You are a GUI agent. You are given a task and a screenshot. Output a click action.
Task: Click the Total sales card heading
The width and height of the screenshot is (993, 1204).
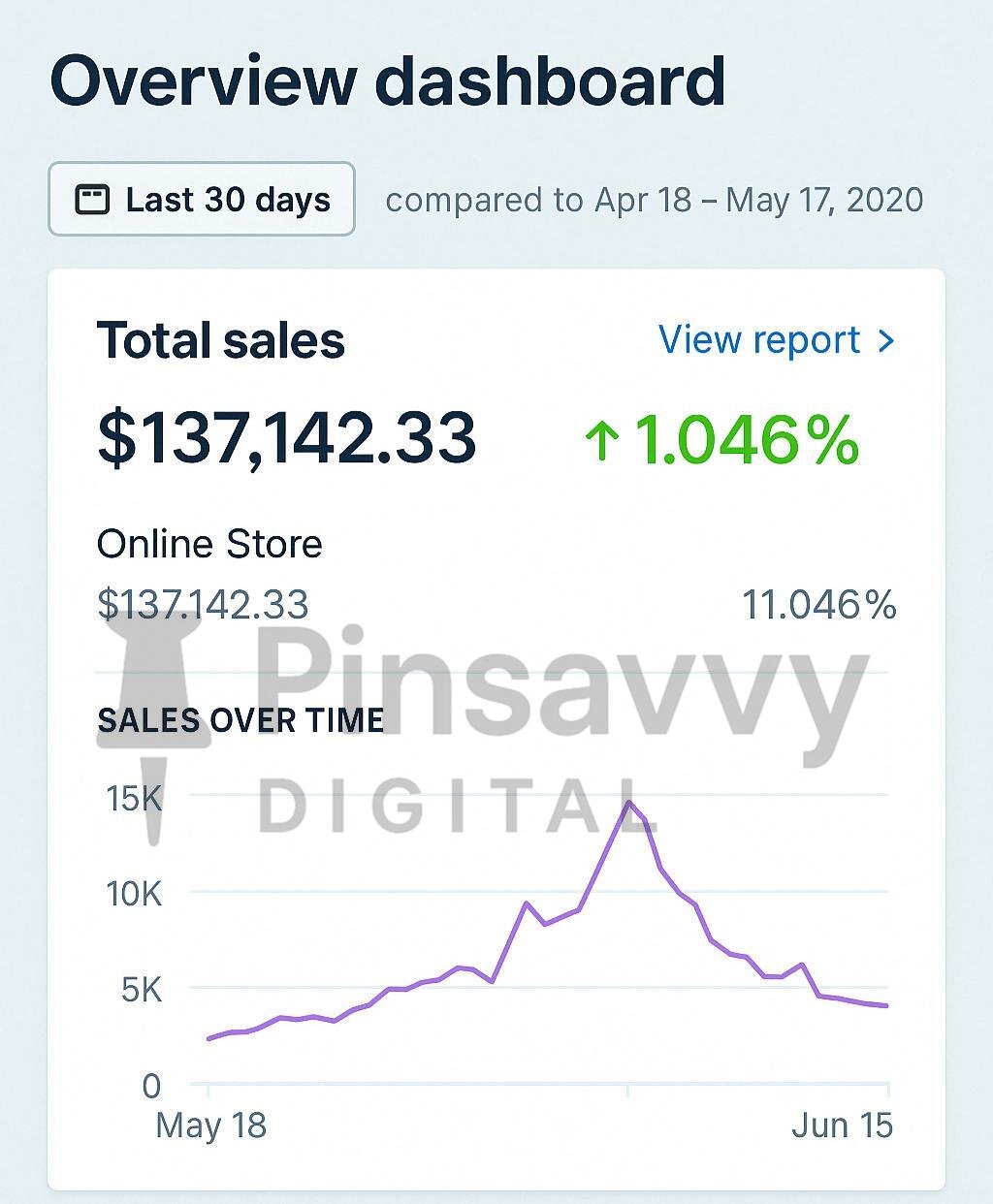(x=221, y=341)
